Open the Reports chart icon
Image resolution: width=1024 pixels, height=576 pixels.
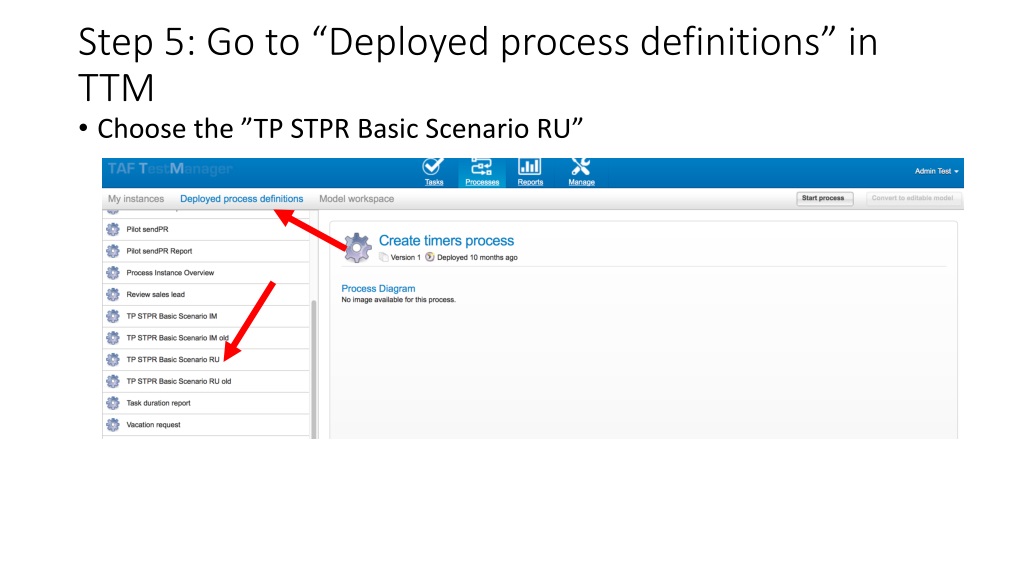pyautogui.click(x=530, y=167)
